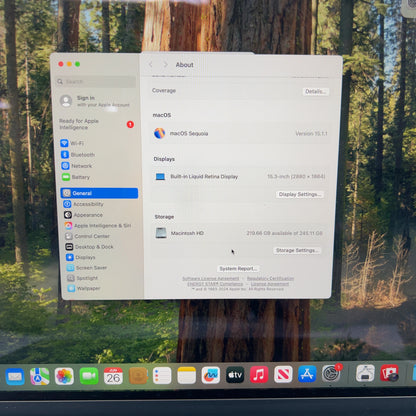Click the sidebar Search field
This screenshot has width=416, height=416.
(x=96, y=82)
